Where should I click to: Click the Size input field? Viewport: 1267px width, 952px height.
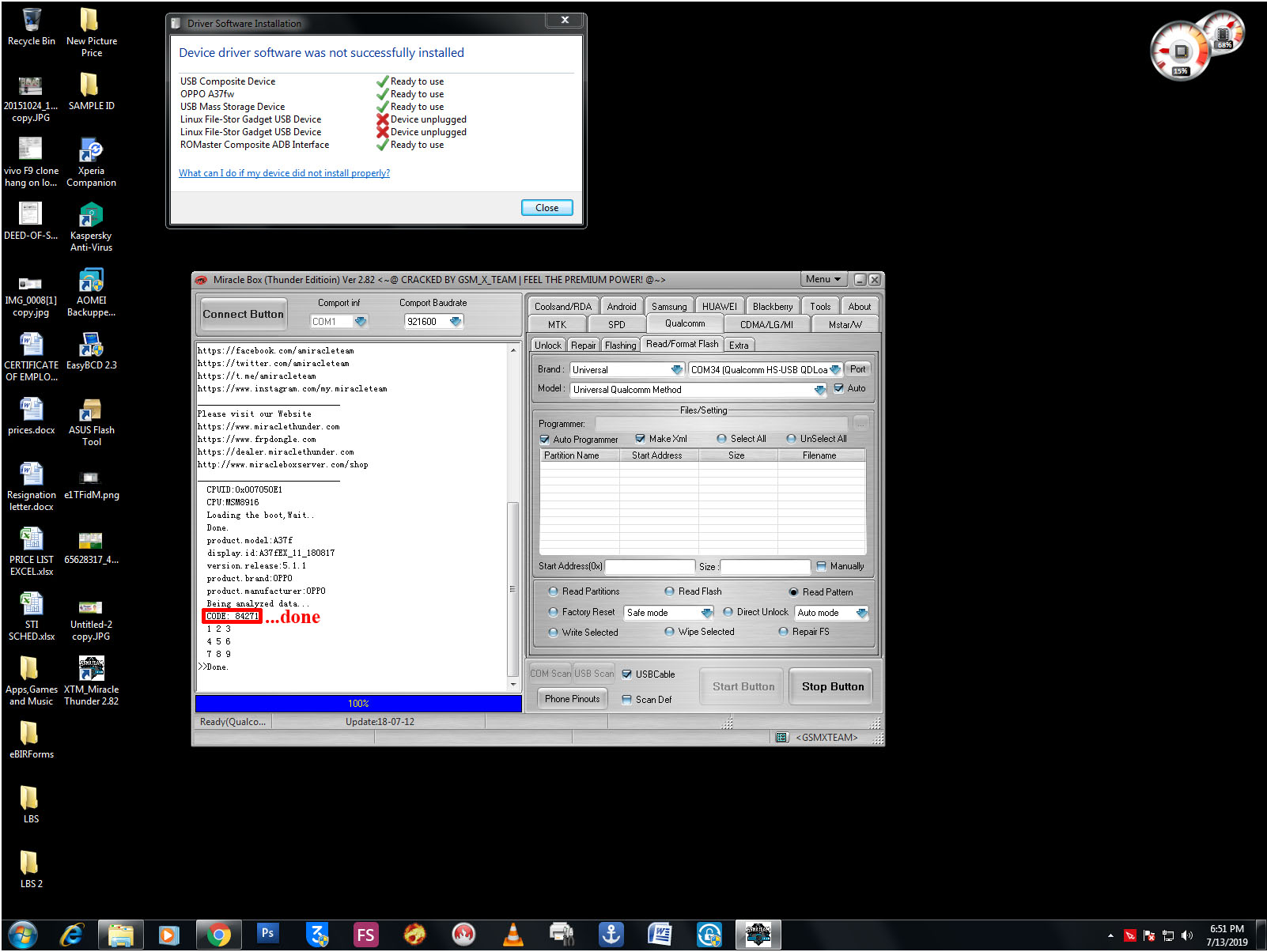765,567
